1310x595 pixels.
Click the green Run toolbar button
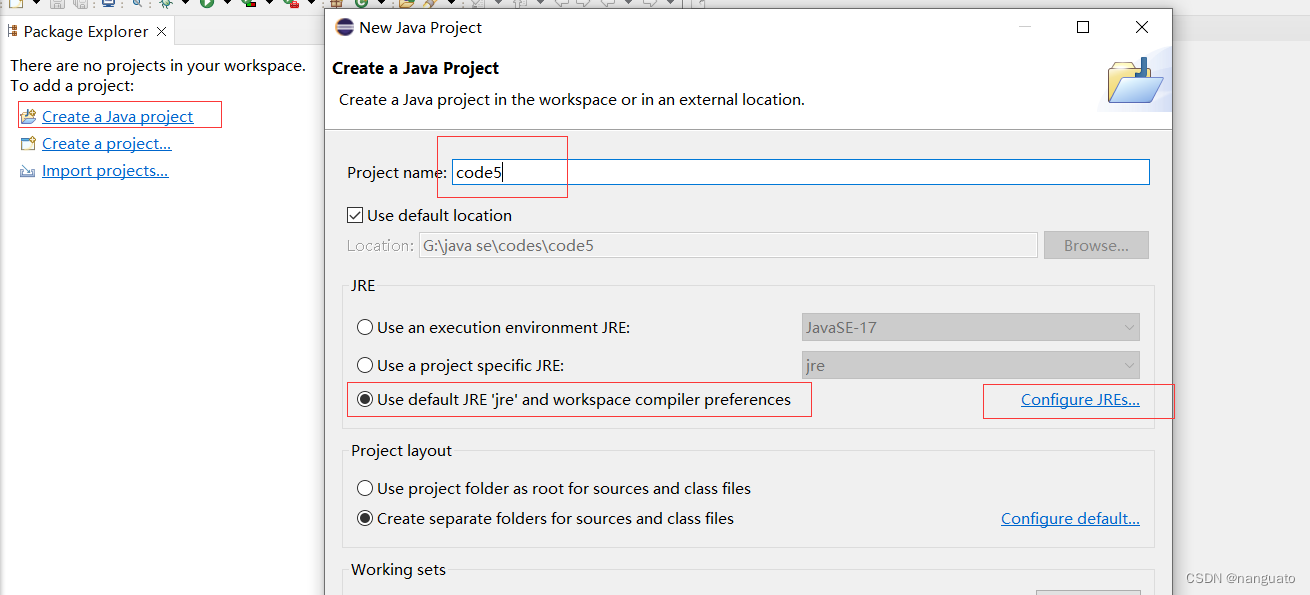pos(207,3)
